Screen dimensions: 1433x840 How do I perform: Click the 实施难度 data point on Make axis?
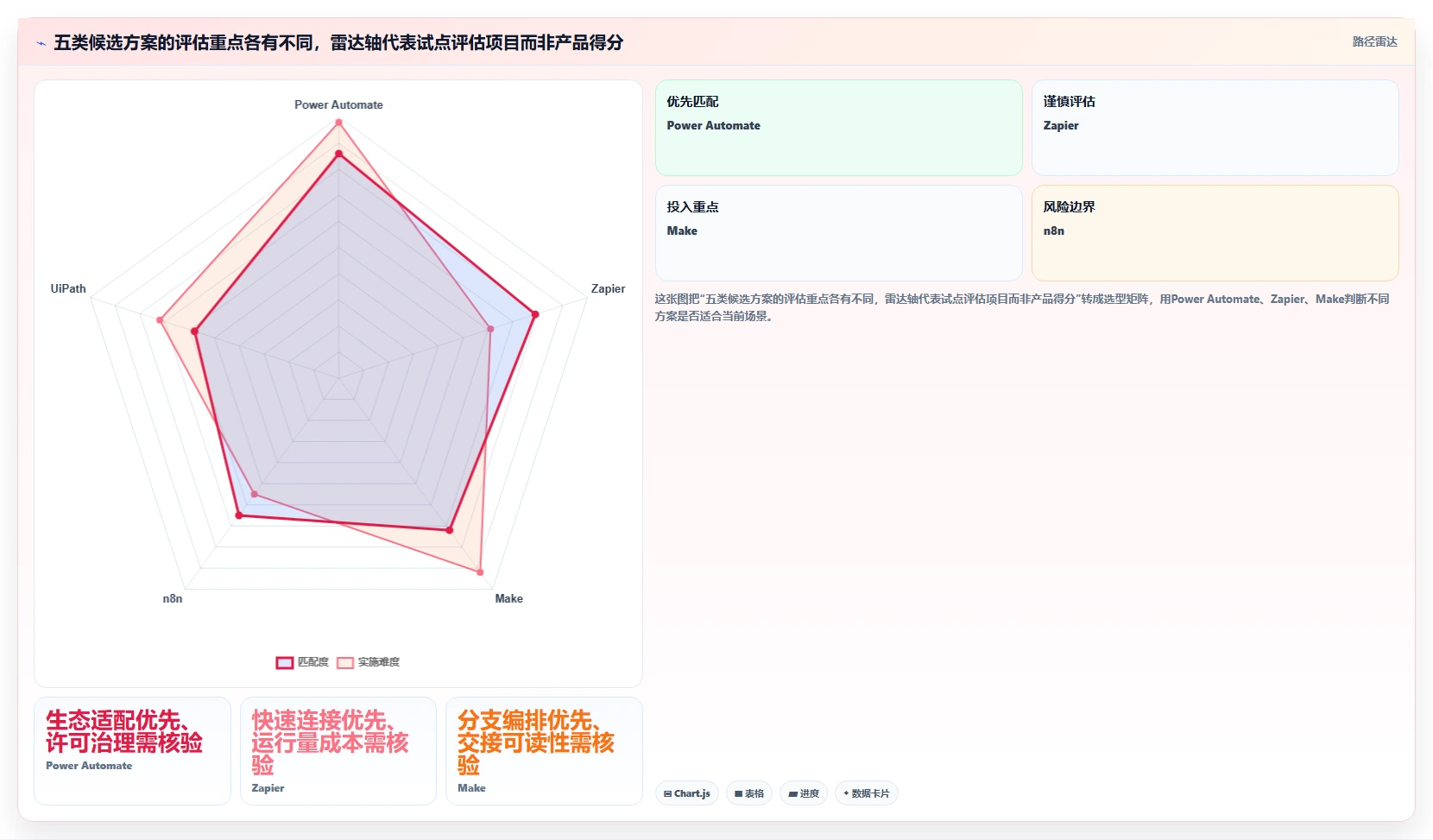tap(481, 572)
